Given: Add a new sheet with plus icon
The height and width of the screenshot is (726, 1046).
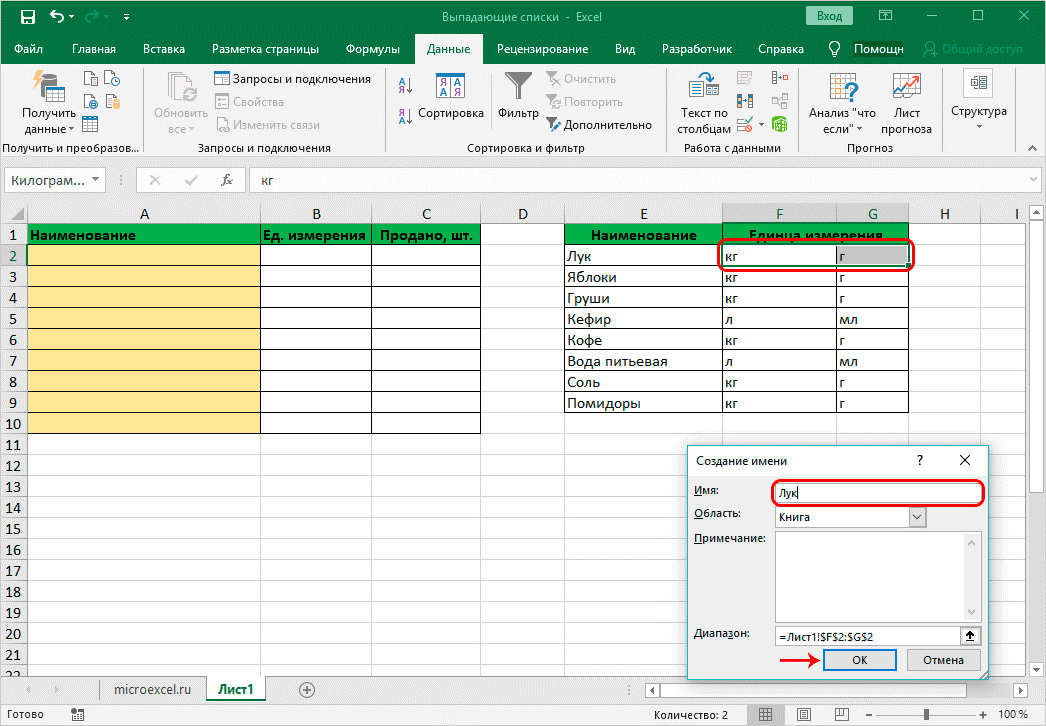Looking at the screenshot, I should click(307, 689).
